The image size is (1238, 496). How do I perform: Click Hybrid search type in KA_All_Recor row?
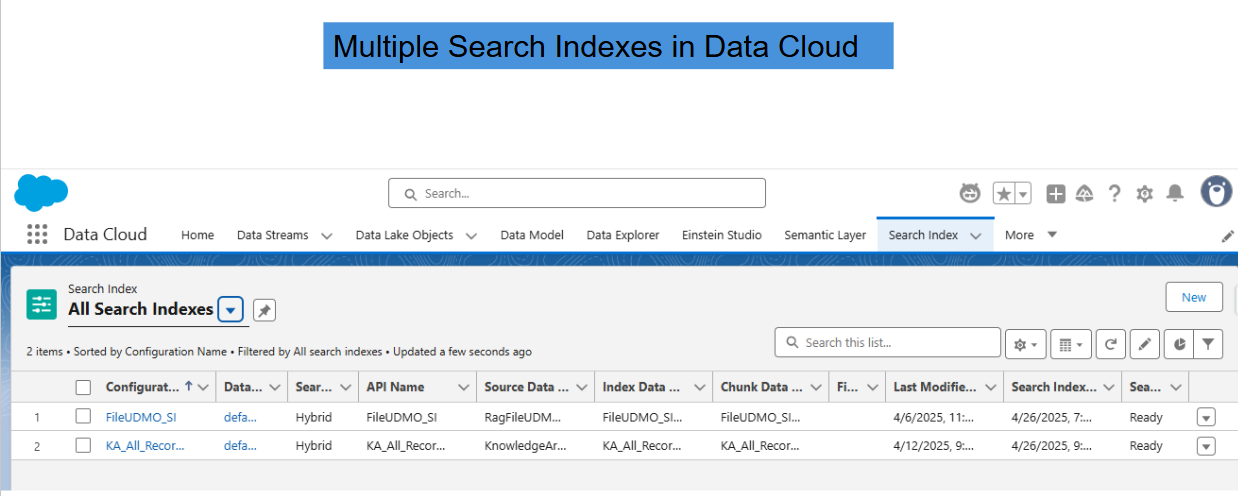pyautogui.click(x=313, y=446)
